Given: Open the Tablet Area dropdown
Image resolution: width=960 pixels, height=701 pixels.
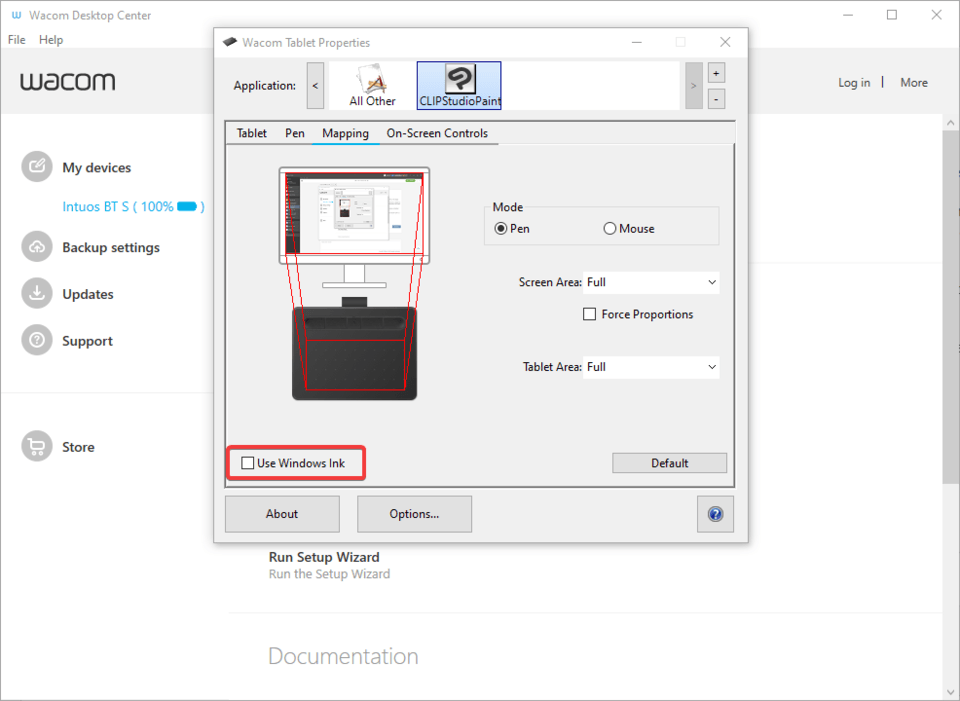Looking at the screenshot, I should coord(651,367).
